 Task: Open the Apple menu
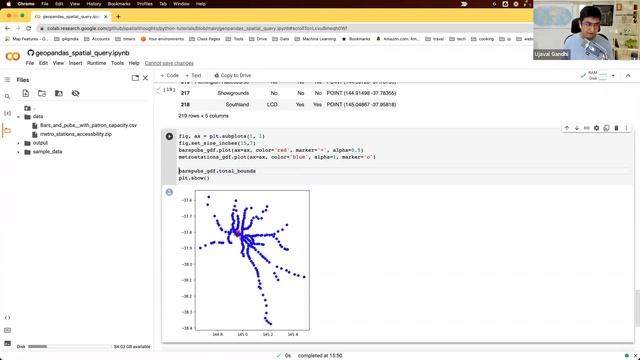coord(9,4)
